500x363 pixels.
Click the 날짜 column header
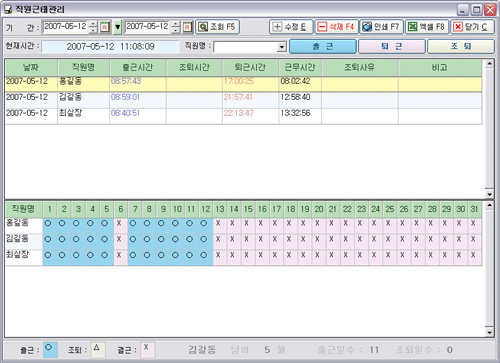click(x=31, y=68)
